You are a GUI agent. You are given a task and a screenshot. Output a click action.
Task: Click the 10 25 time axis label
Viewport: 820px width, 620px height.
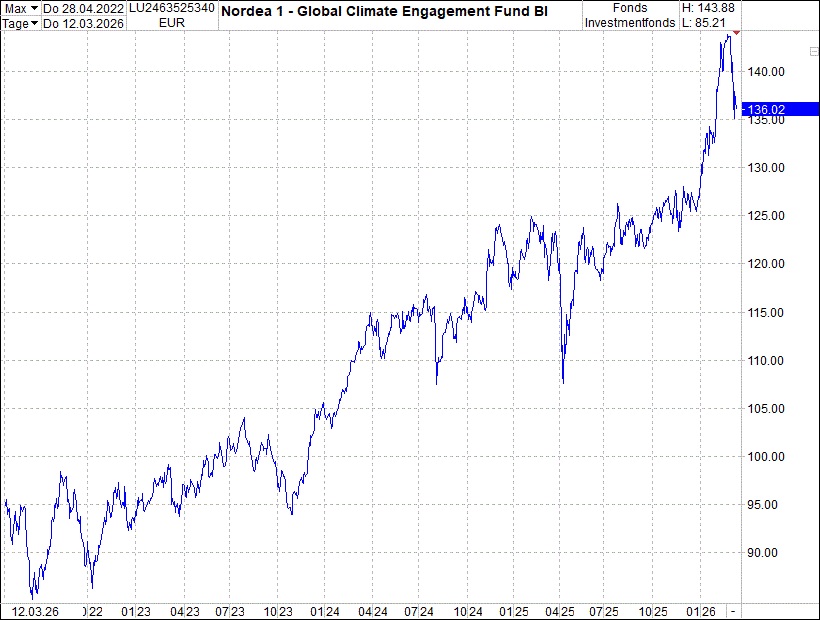(653, 612)
